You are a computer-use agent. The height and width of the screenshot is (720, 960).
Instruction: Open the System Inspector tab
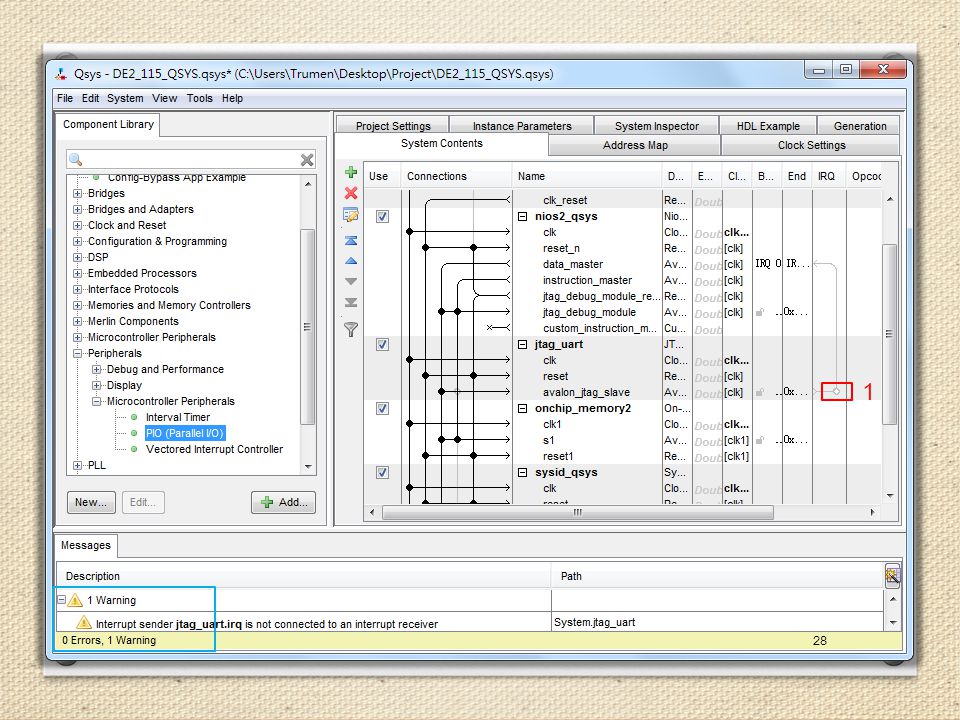(656, 126)
